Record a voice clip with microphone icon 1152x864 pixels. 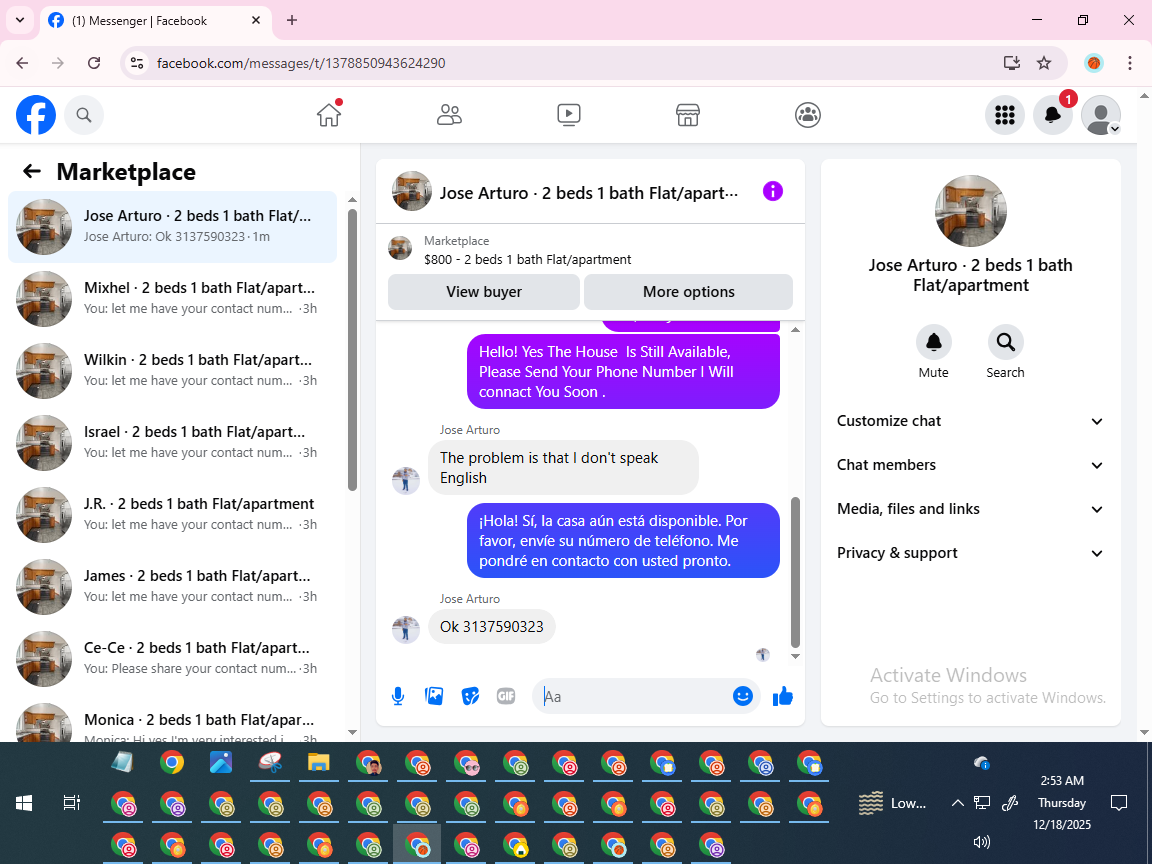pos(397,696)
